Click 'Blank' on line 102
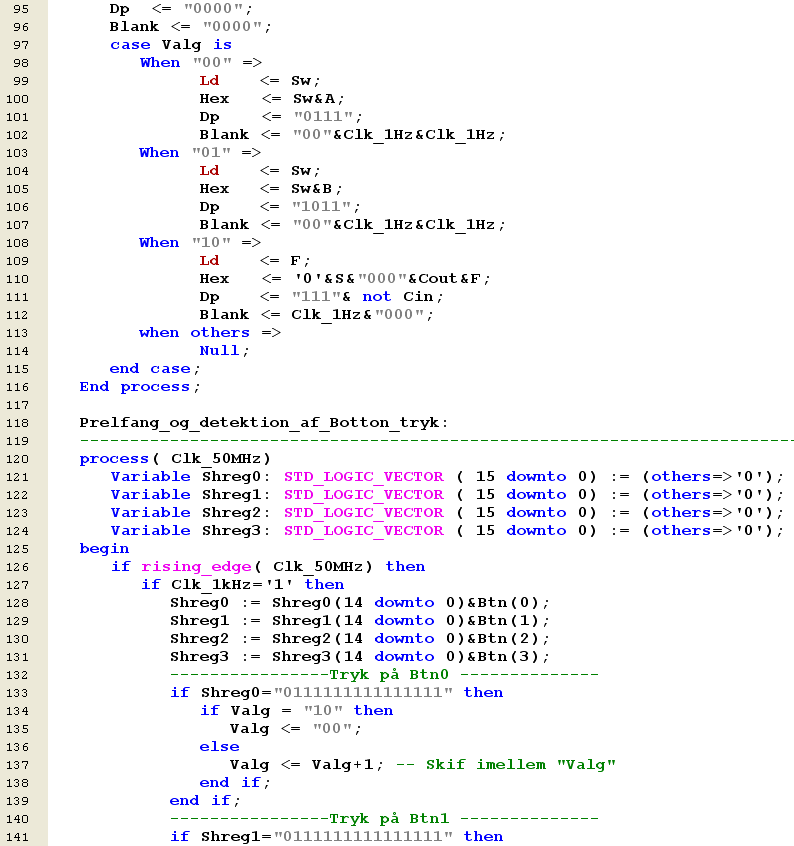The width and height of the screenshot is (794, 846). (224, 135)
